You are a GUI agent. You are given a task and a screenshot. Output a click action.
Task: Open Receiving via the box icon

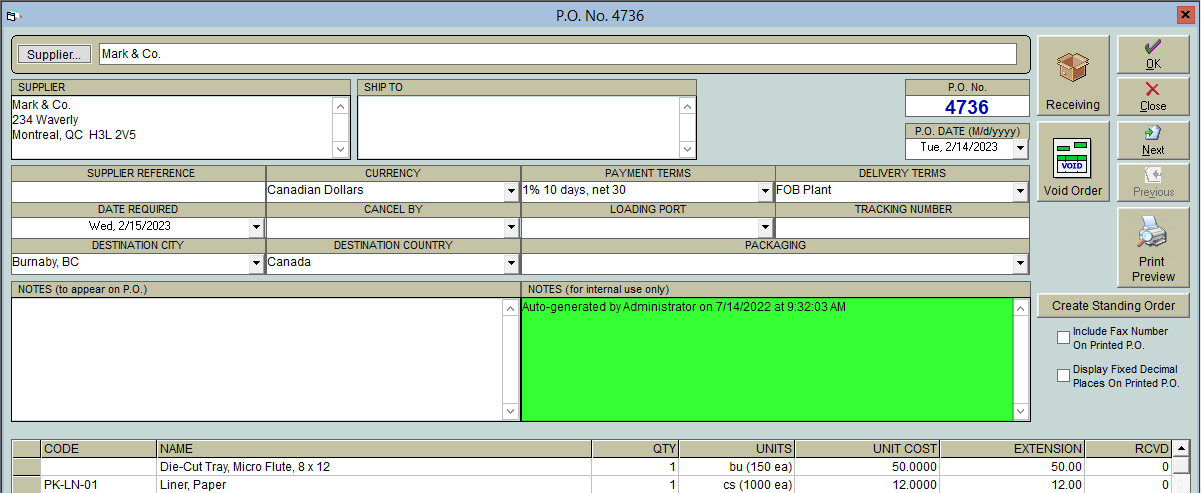click(x=1073, y=76)
